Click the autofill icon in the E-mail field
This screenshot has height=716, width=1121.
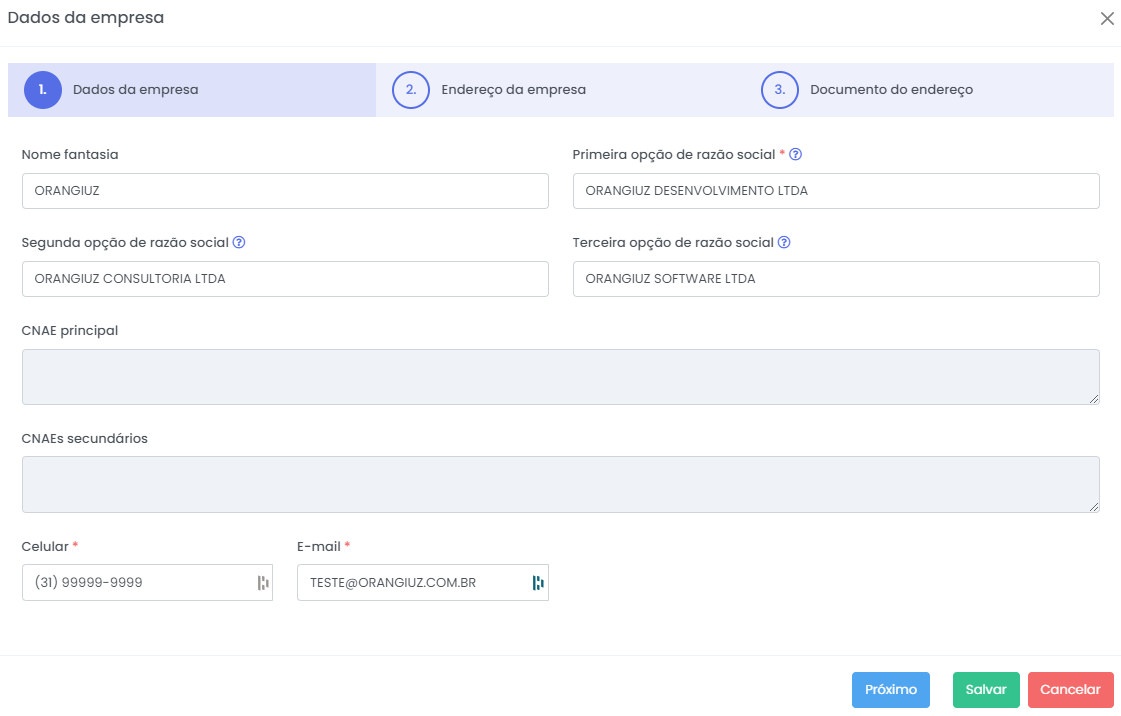538,583
